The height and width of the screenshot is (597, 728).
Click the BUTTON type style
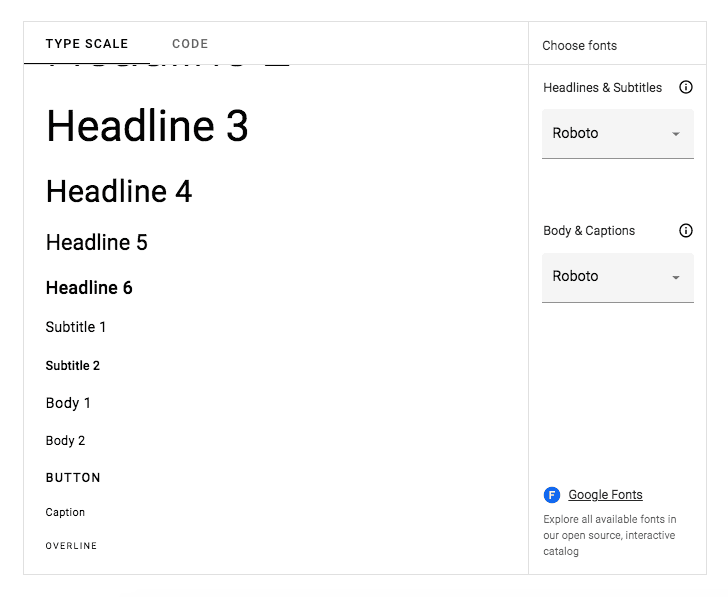pos(73,478)
